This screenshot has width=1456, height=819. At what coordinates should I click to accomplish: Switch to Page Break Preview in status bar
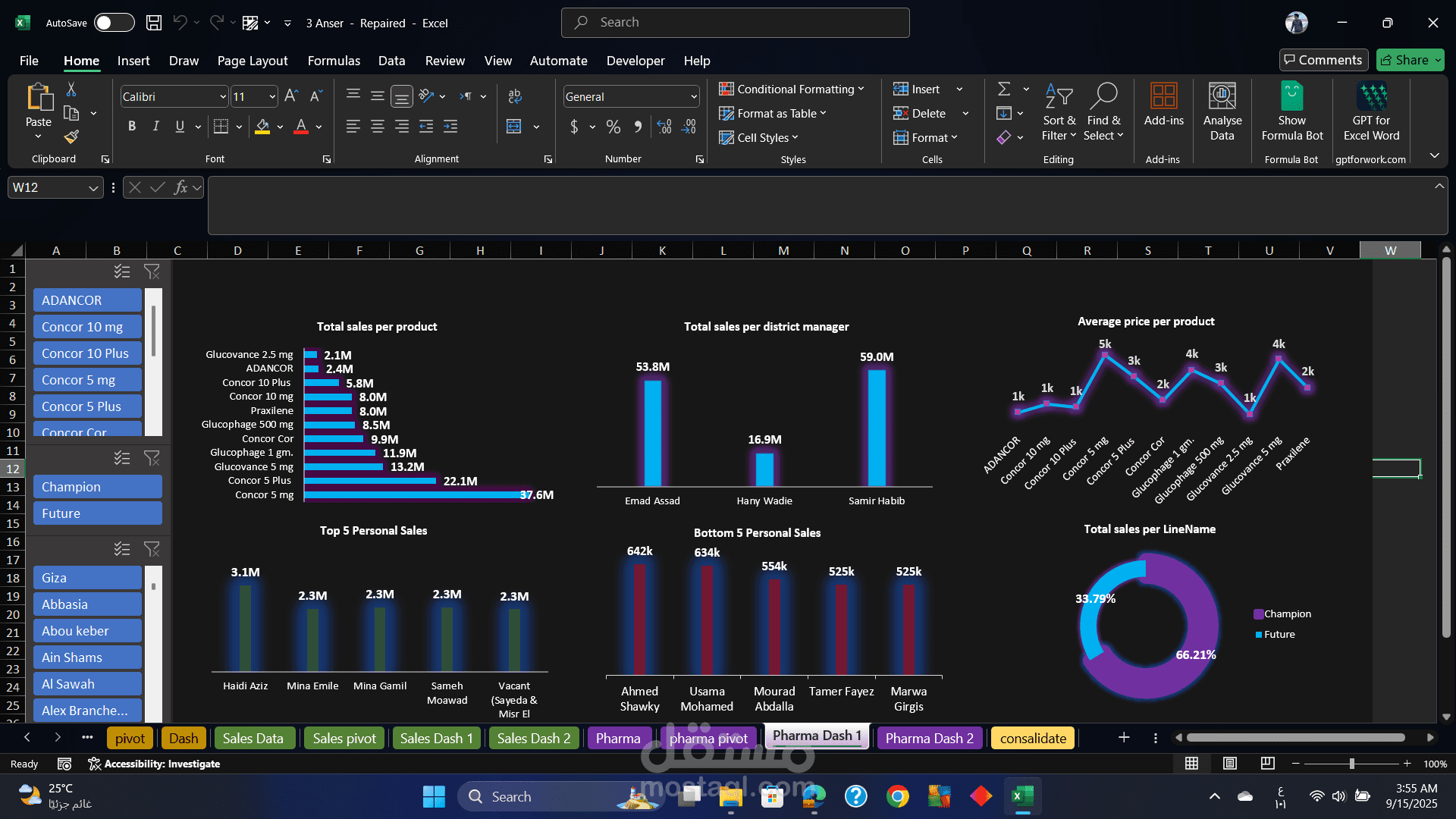[x=1267, y=764]
